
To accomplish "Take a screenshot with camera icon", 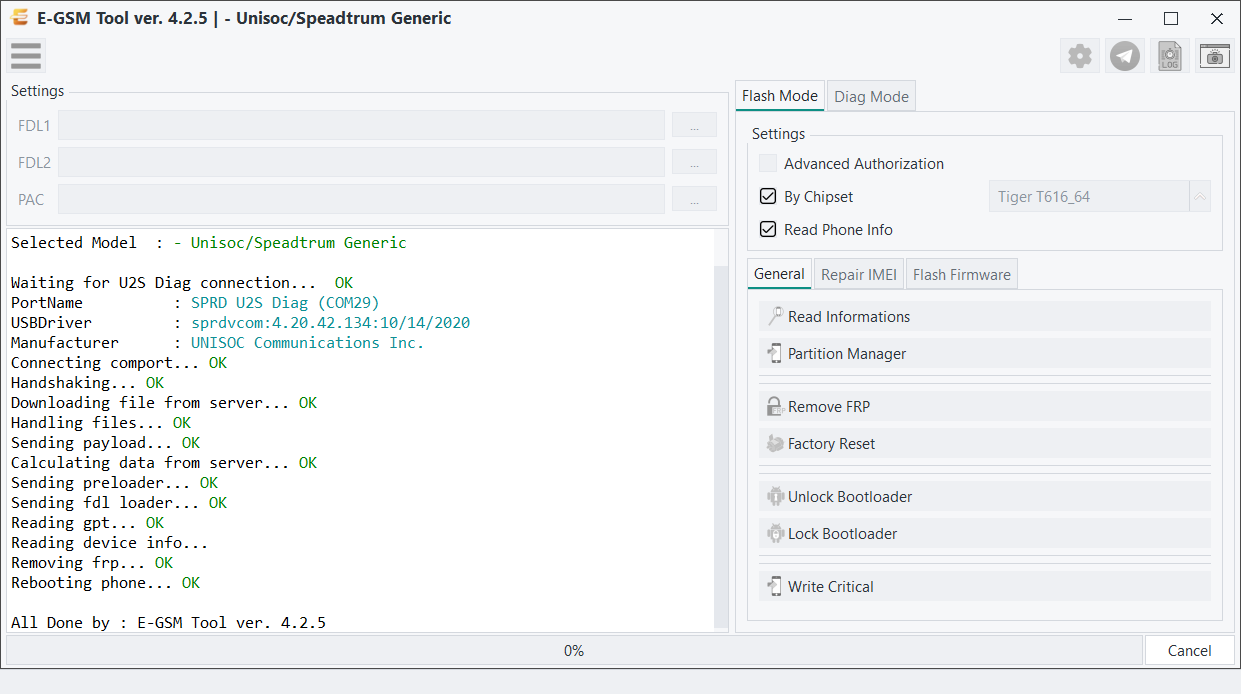I will pos(1215,56).
